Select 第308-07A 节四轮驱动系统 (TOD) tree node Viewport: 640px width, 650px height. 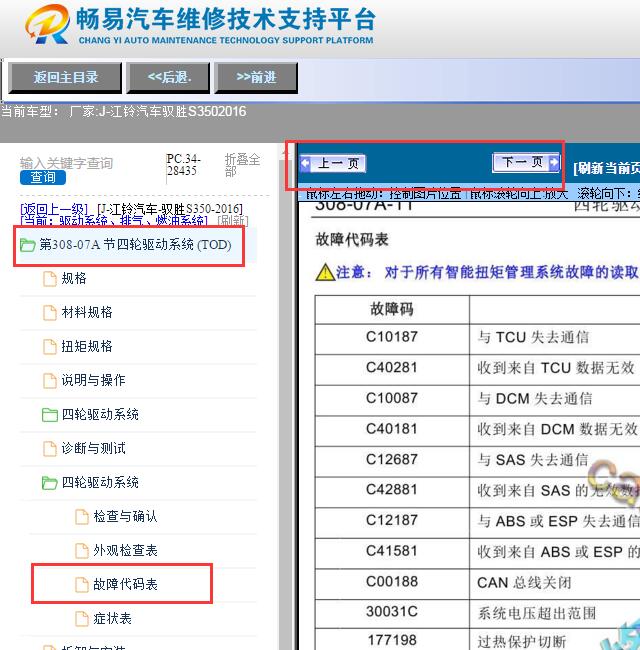pyautogui.click(x=135, y=245)
